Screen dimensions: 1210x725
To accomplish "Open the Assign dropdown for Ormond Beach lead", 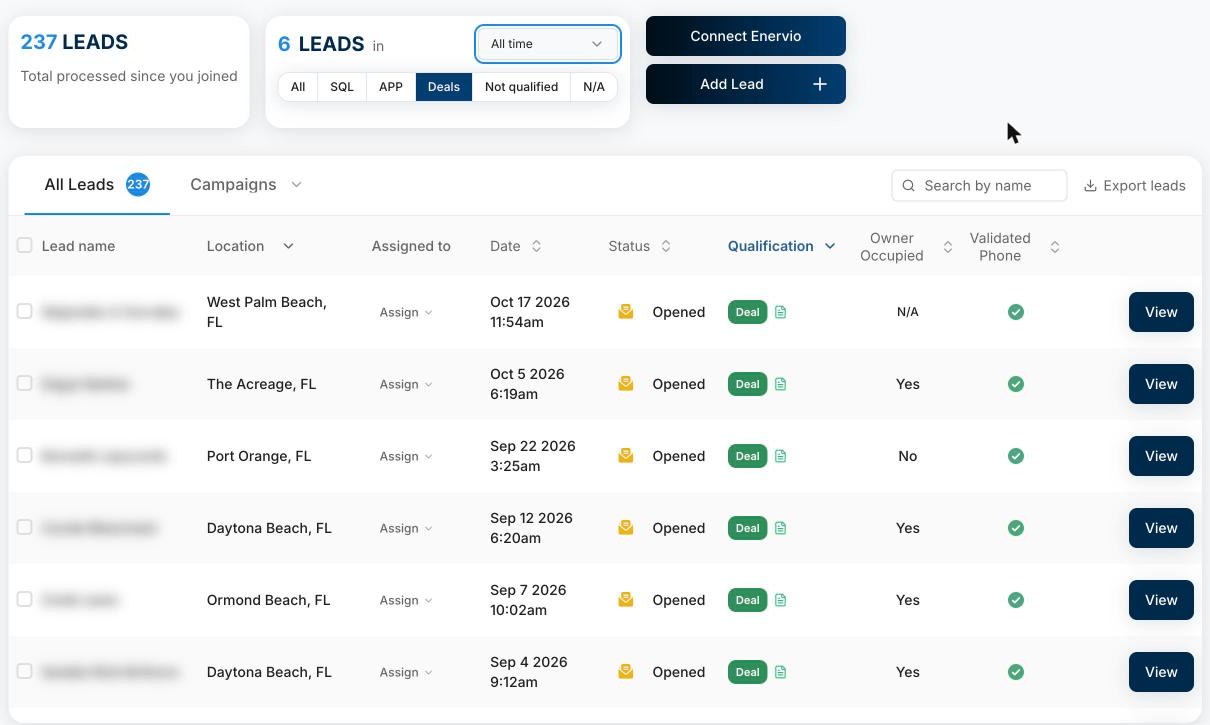I will (x=406, y=600).
